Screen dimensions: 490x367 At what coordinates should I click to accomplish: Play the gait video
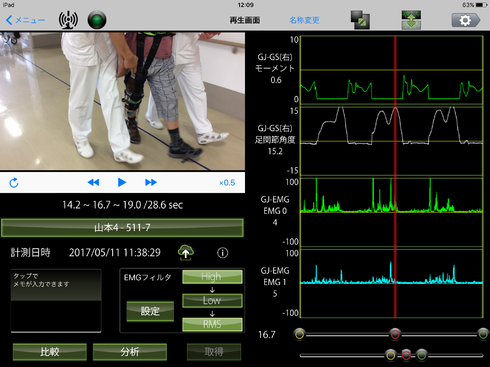point(122,182)
